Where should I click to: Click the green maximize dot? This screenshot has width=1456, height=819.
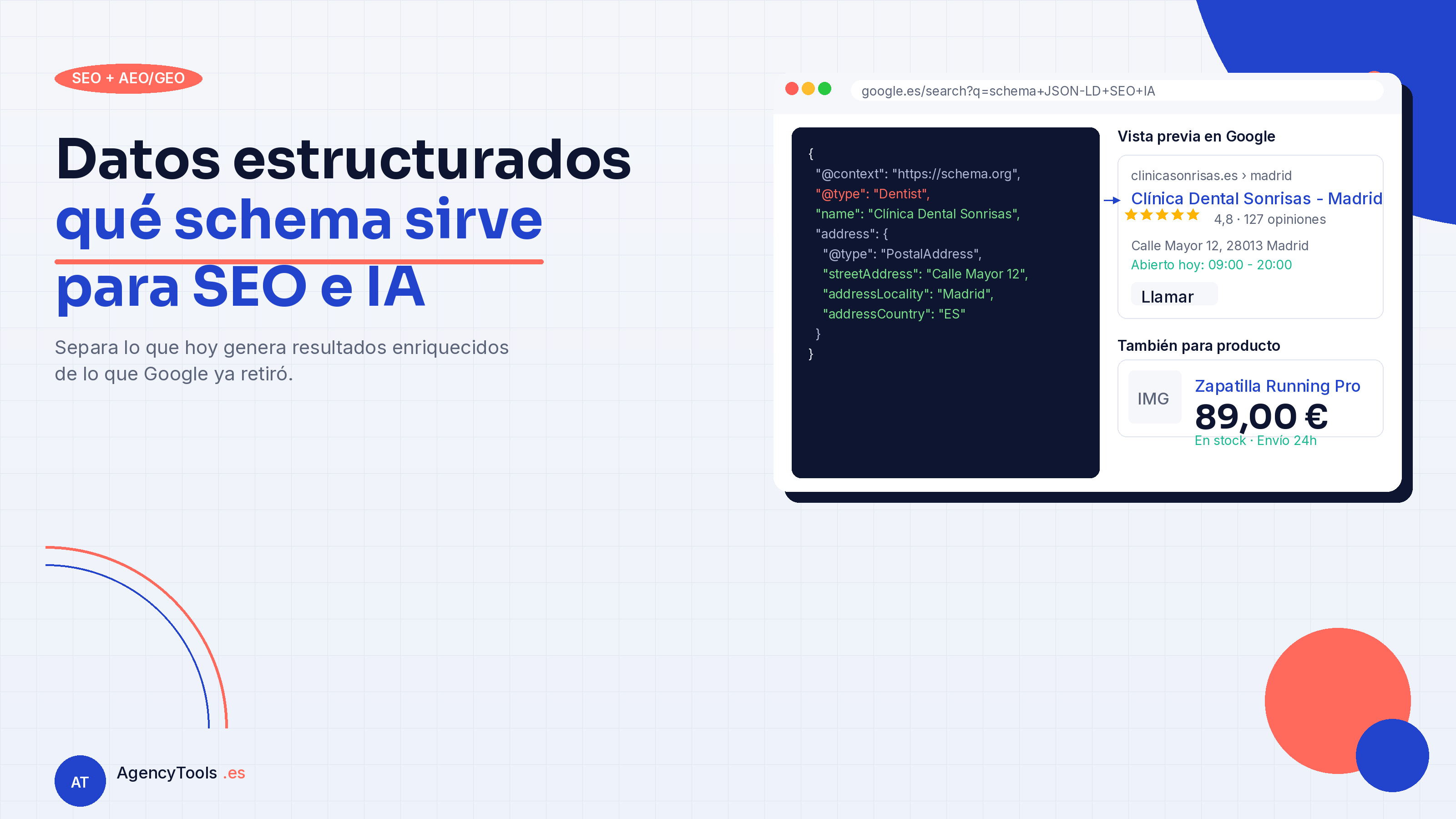pos(824,89)
